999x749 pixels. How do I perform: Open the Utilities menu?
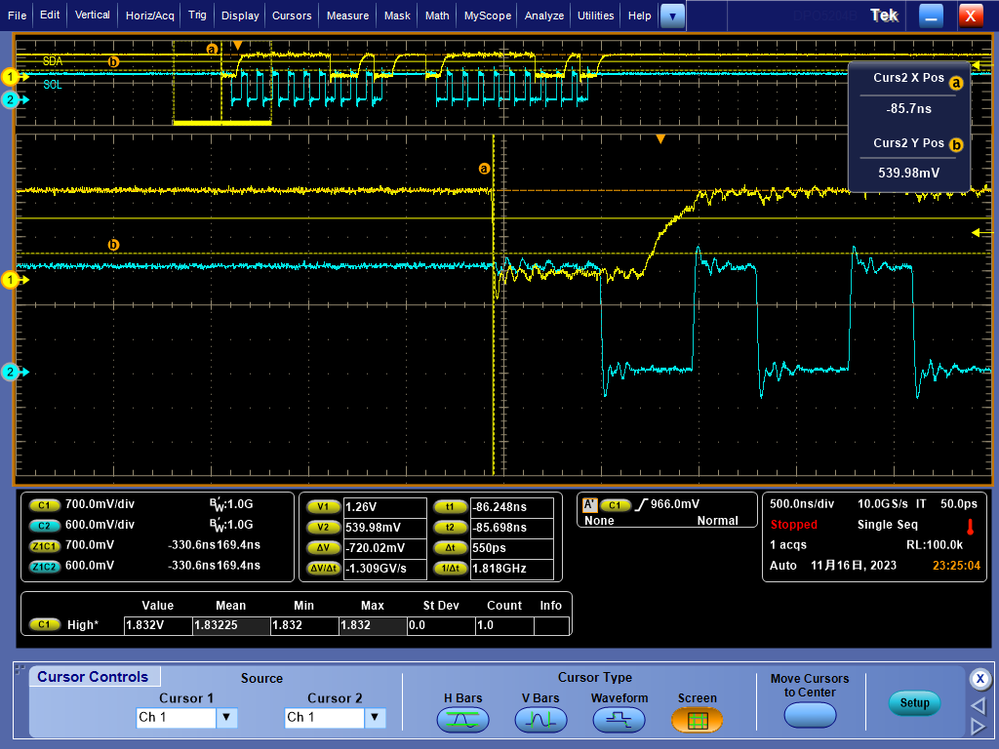click(x=596, y=15)
